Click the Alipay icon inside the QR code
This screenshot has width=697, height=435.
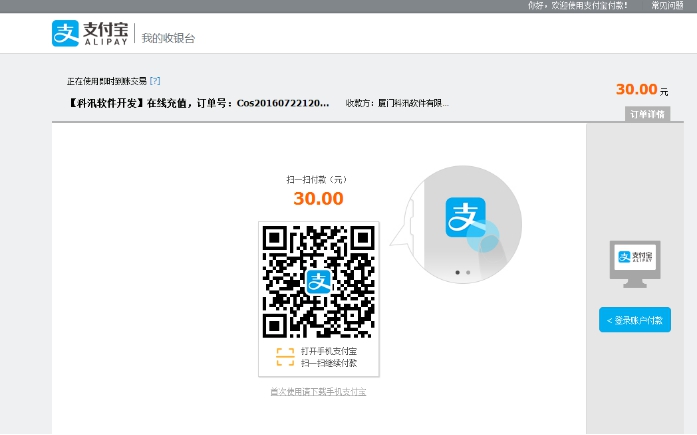click(318, 281)
